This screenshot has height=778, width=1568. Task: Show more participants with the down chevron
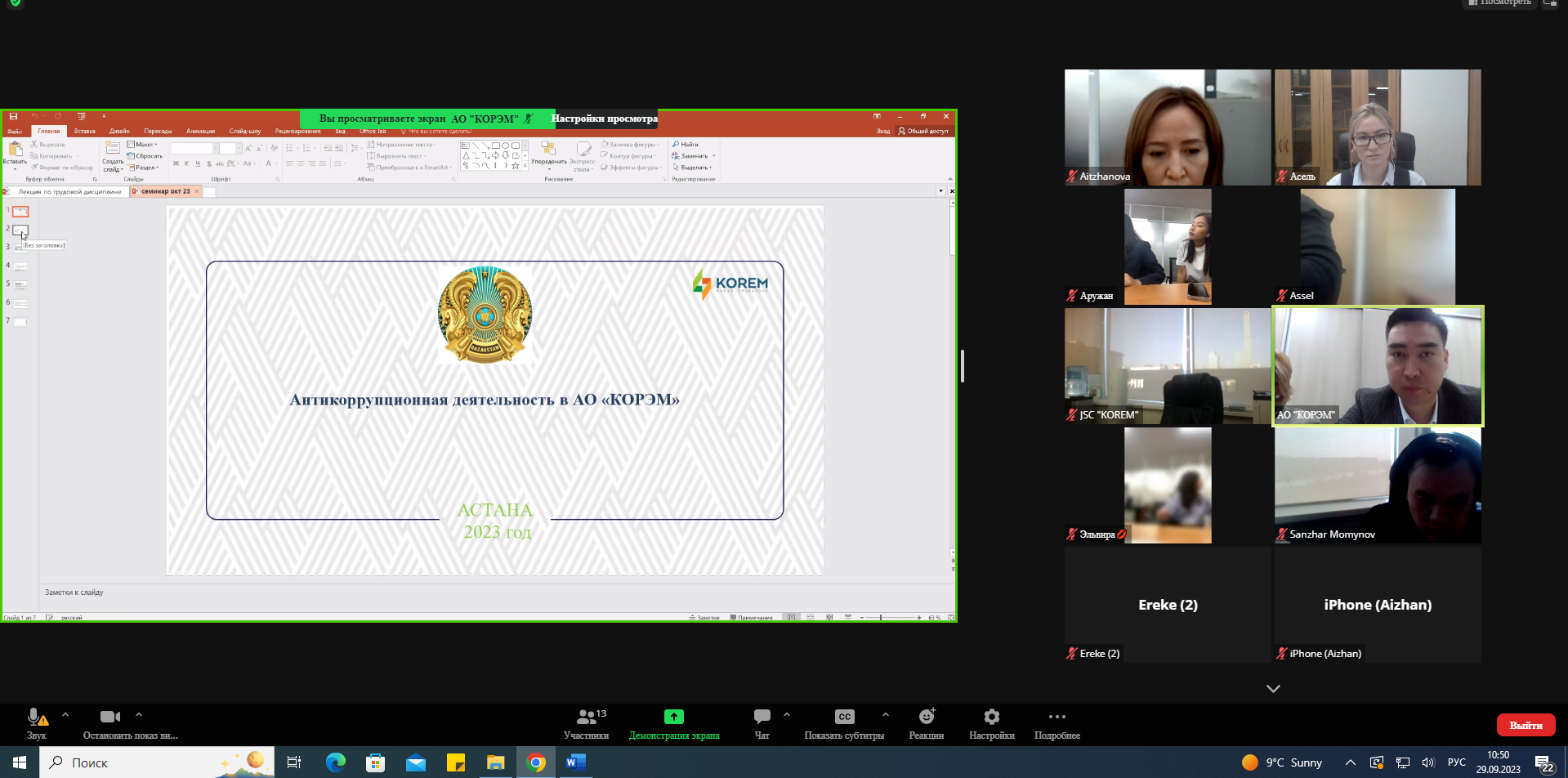pyautogui.click(x=1273, y=689)
